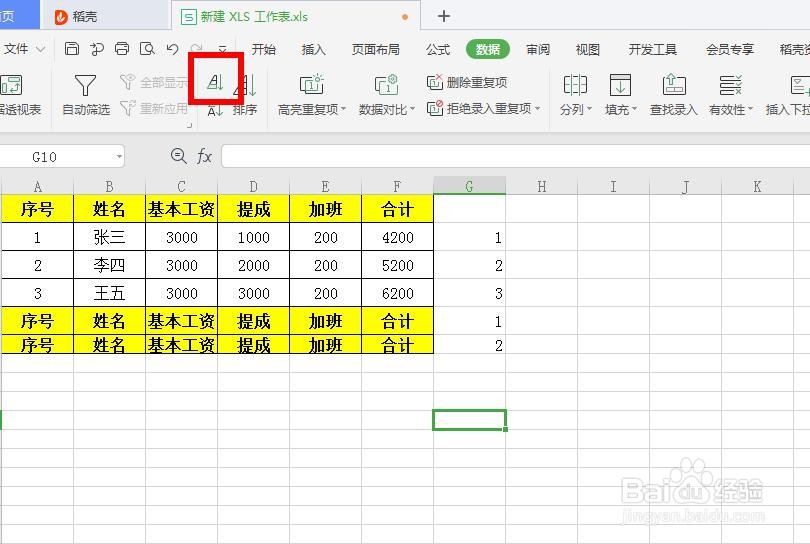Select cell with value 1000 in 提成 column
The height and width of the screenshot is (544, 810).
coord(254,237)
